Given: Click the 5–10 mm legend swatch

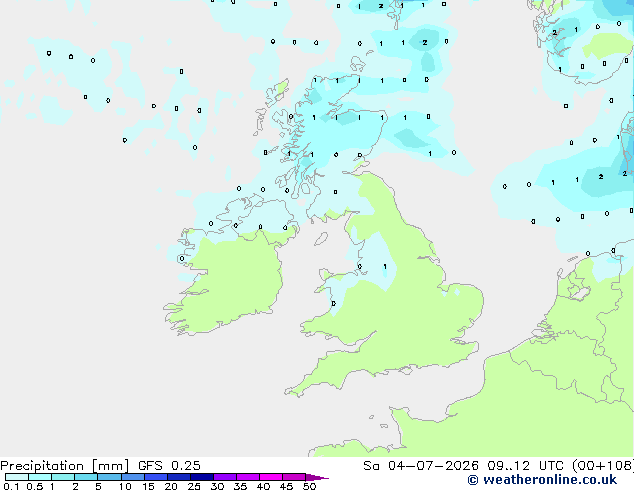Looking at the screenshot, I should 109,477.
